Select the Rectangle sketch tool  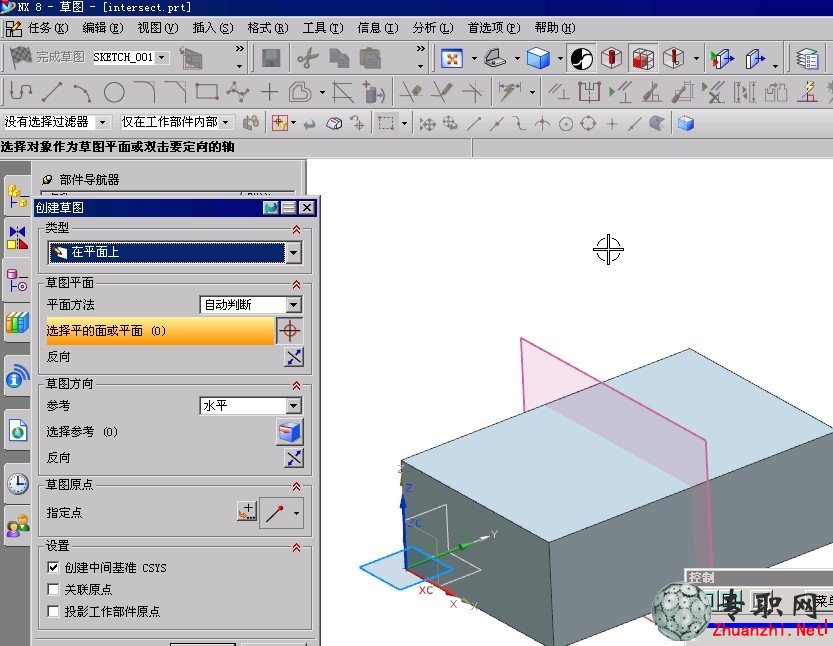click(x=207, y=92)
